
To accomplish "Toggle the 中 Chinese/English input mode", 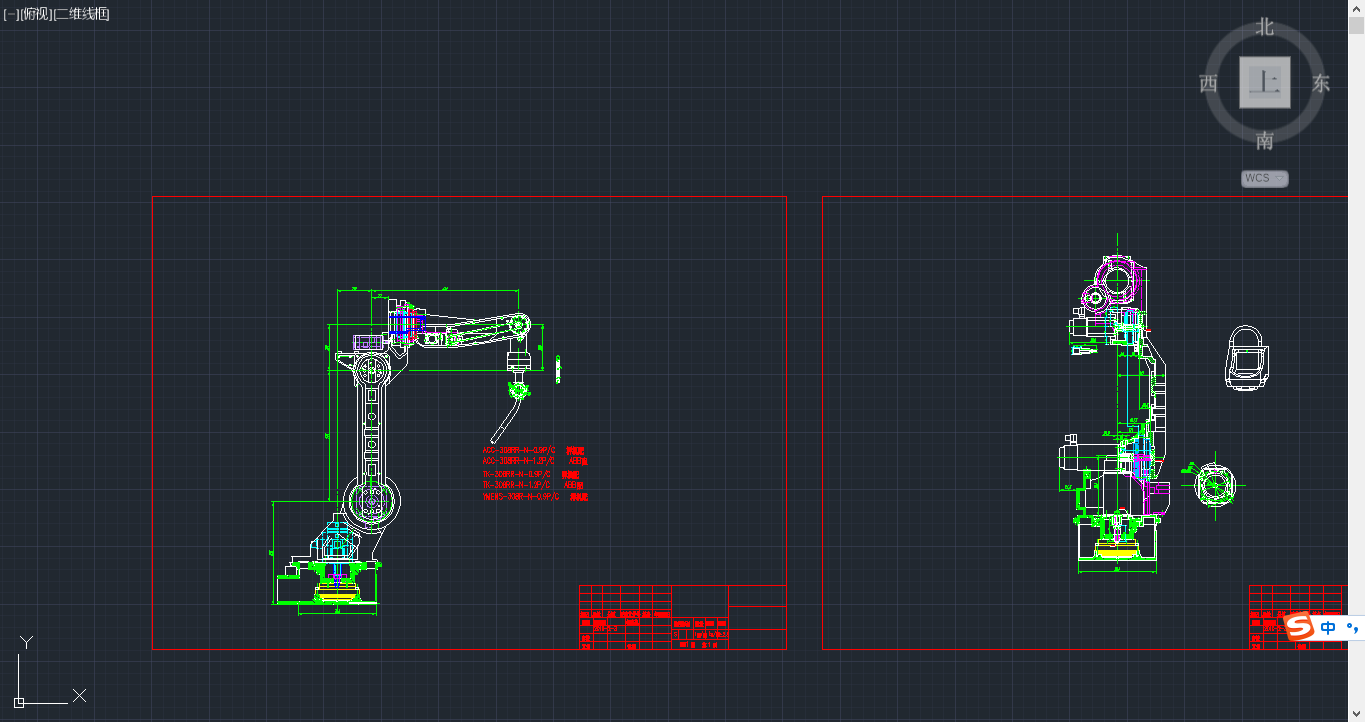I will (x=1328, y=628).
